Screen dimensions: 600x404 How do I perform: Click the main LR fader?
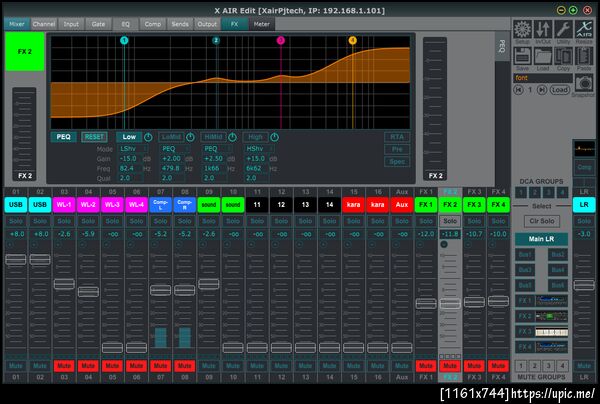tap(584, 285)
